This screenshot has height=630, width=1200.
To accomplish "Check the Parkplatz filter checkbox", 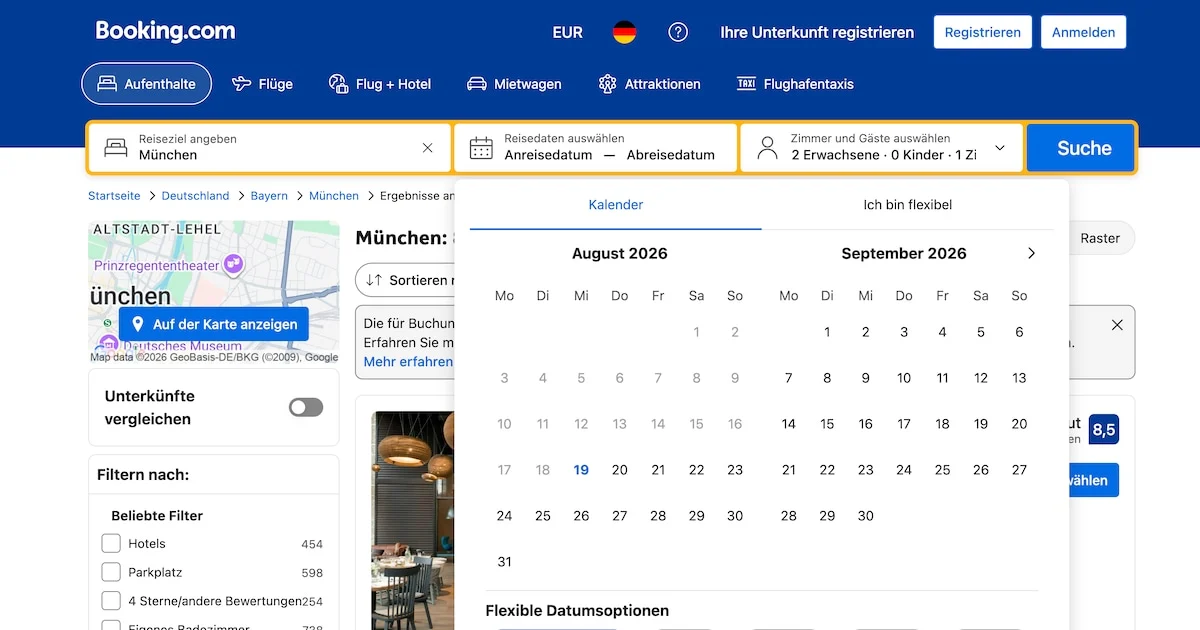I will tap(111, 573).
